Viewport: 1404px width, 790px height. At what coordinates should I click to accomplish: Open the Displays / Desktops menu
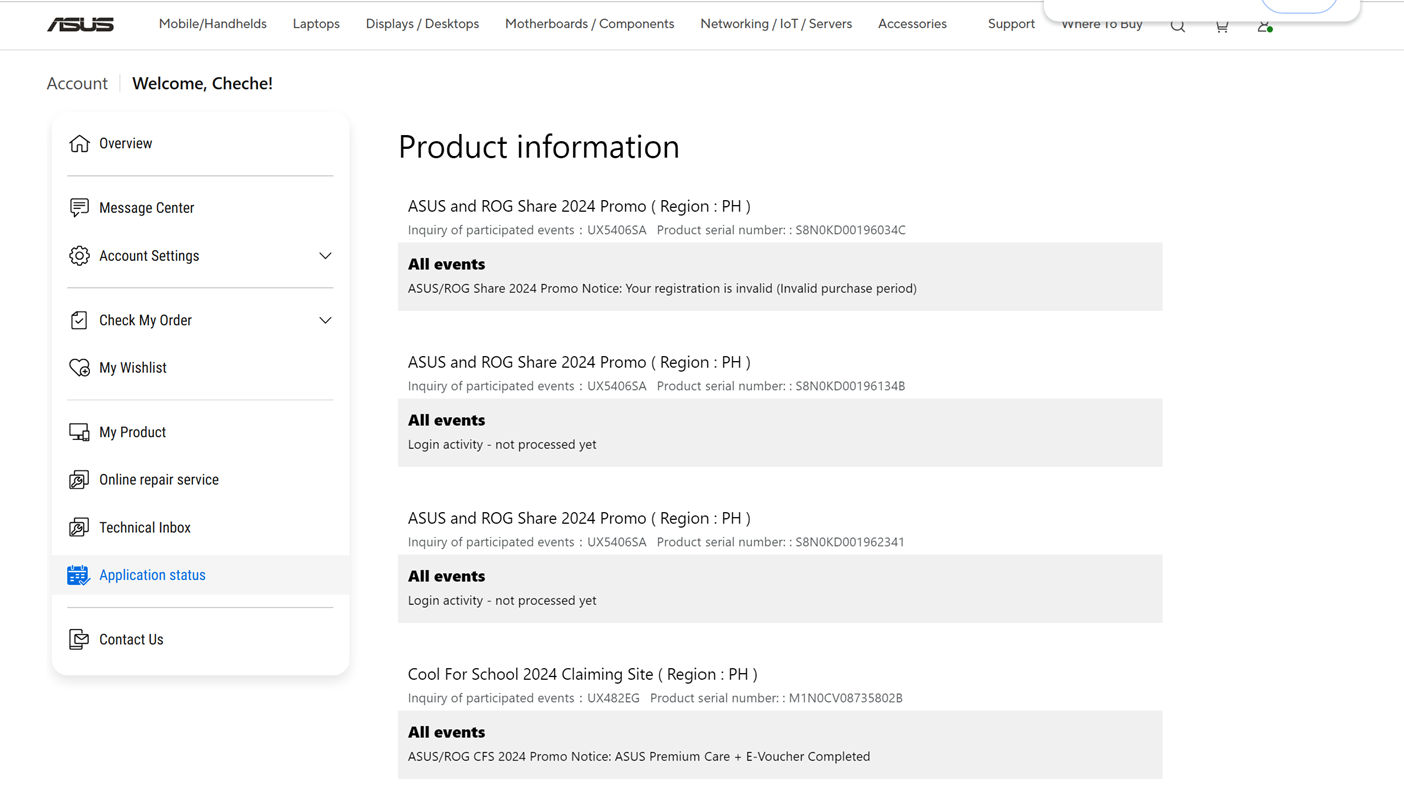tap(422, 24)
